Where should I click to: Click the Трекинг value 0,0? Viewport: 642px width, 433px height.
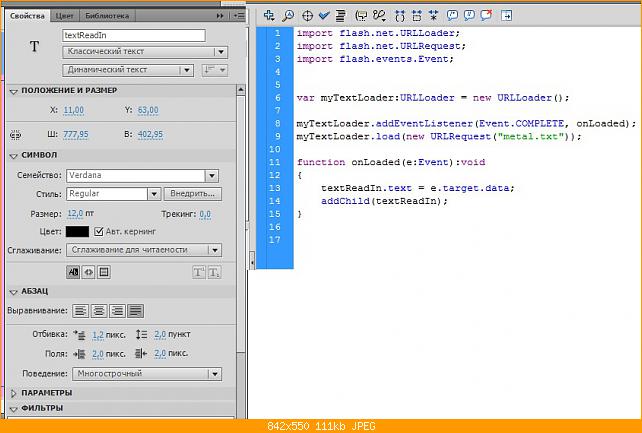click(x=205, y=214)
